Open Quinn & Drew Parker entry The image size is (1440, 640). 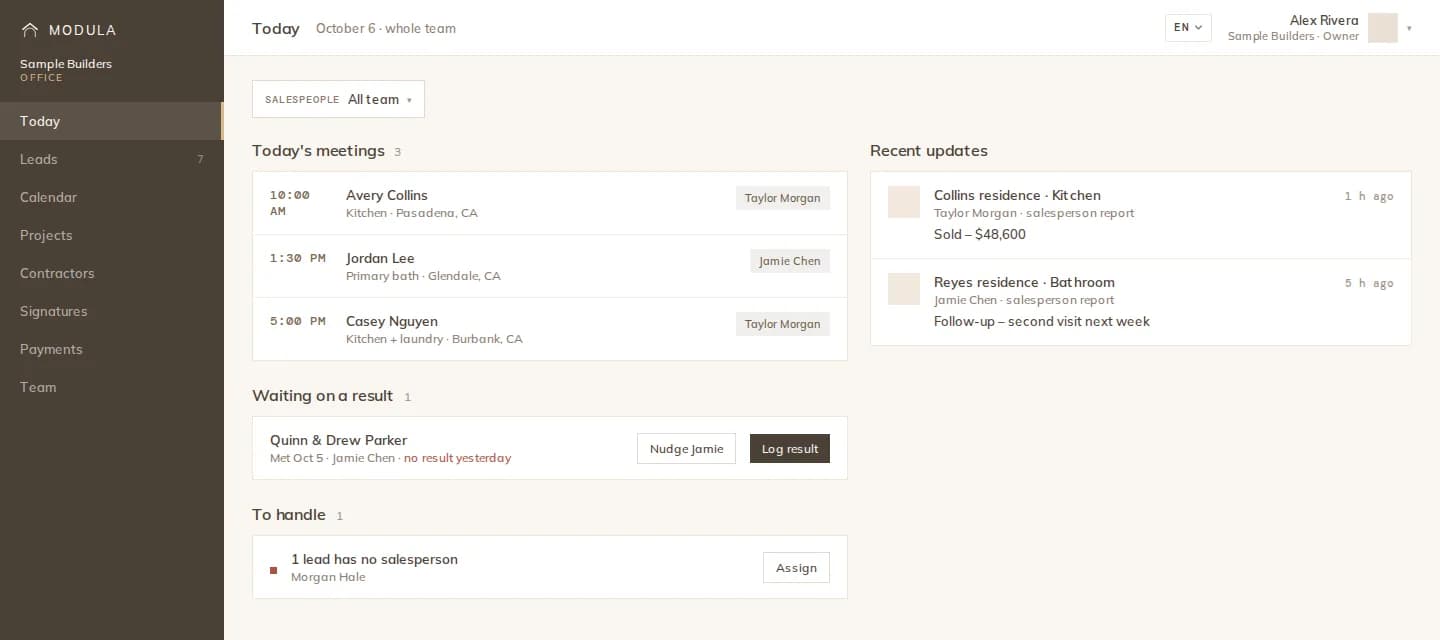(x=550, y=448)
